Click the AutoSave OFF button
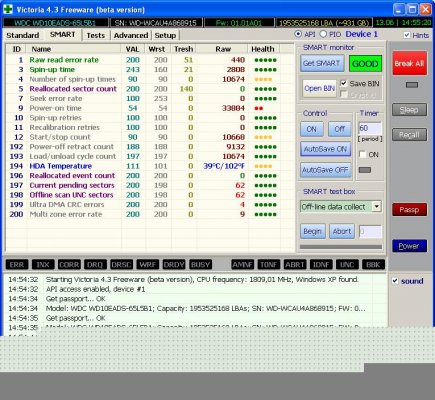The width and height of the screenshot is (435, 400). [x=325, y=170]
